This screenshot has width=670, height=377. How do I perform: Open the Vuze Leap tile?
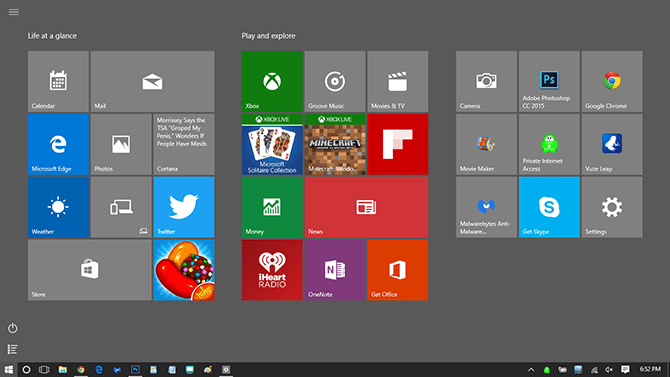[612, 144]
